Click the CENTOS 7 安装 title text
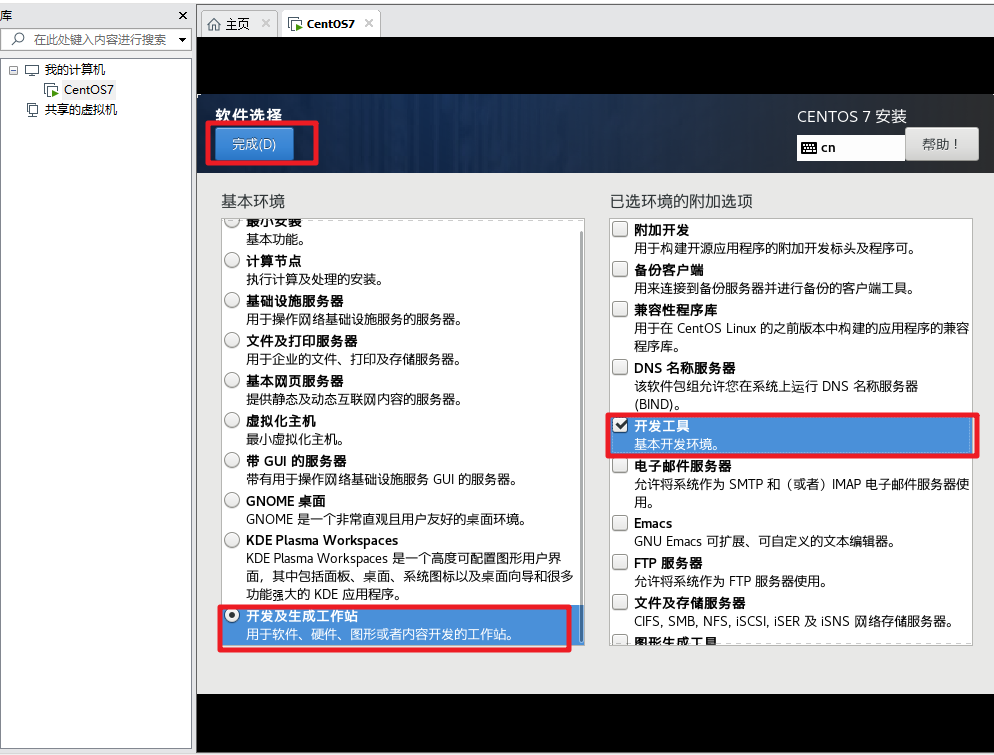Screen dimensions: 994x755 851,117
